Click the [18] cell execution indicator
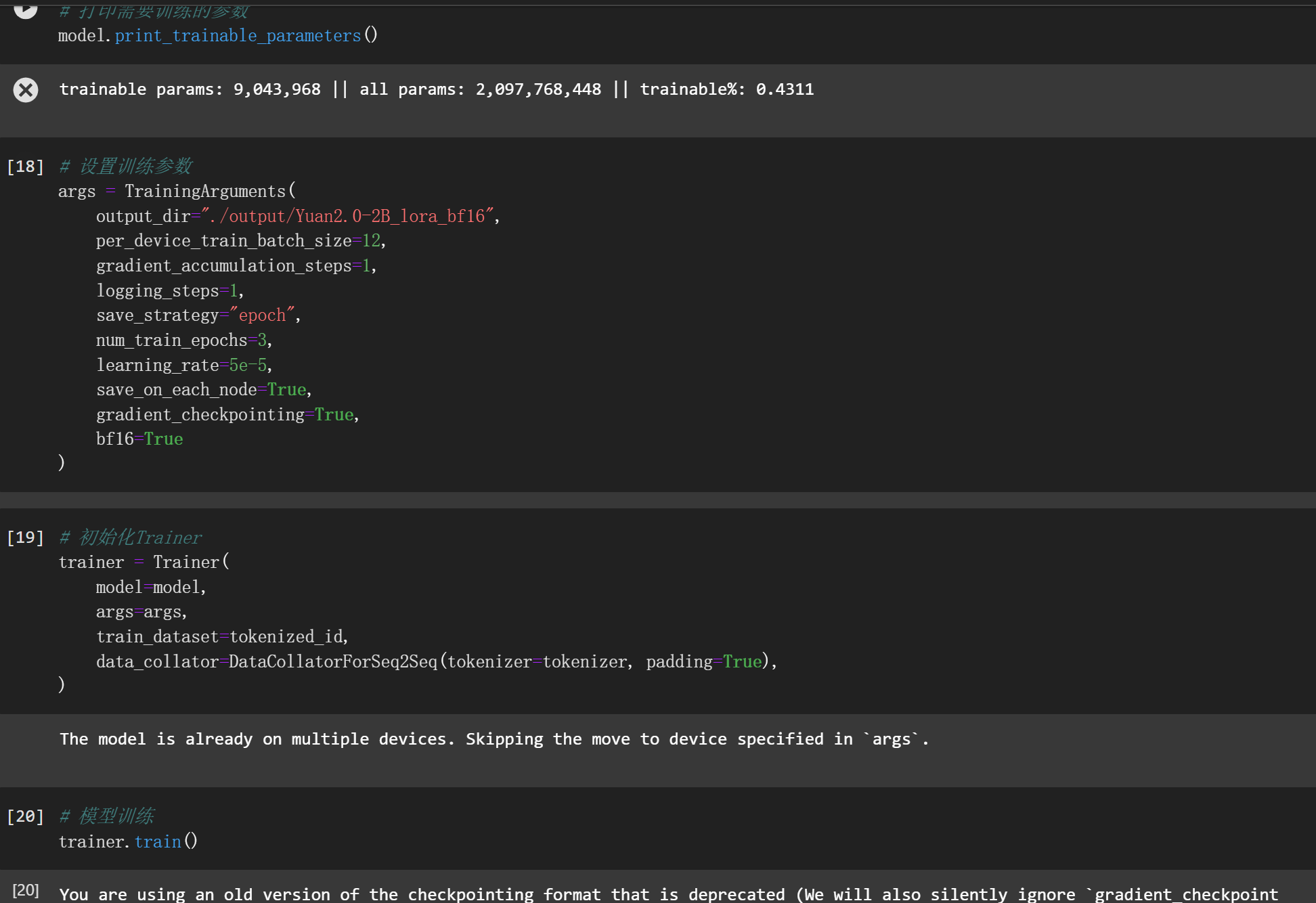The height and width of the screenshot is (903, 1316). pos(25,167)
